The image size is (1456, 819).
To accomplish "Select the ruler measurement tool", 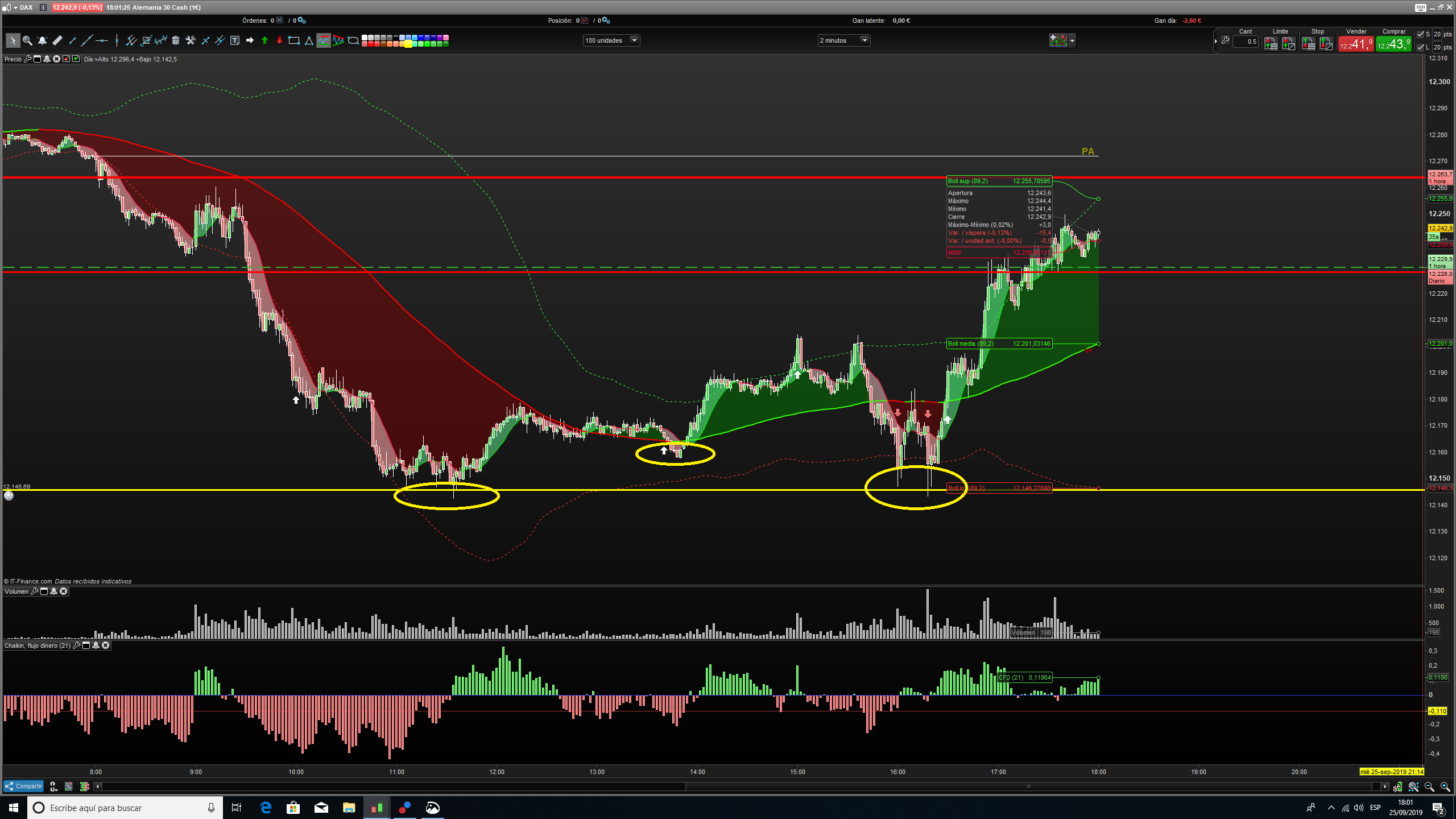I will (x=57, y=40).
